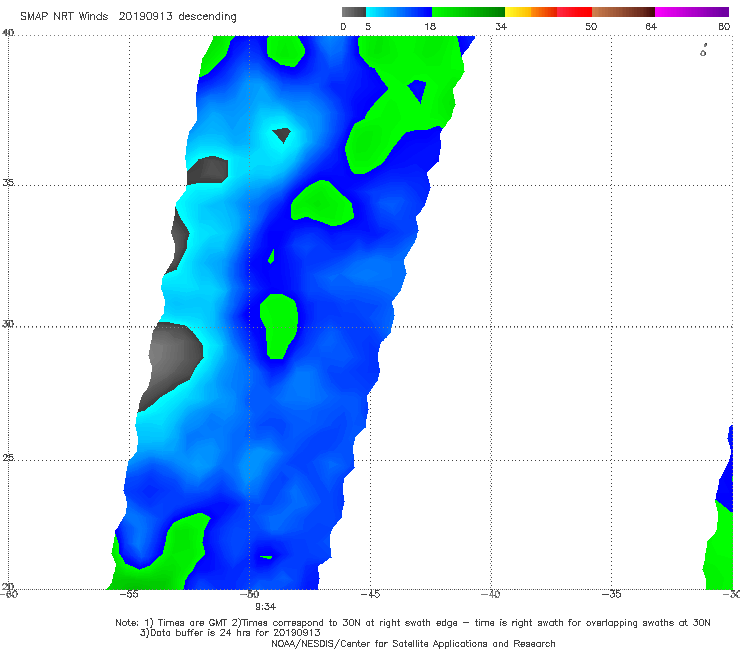740x650 pixels.
Task: Click the longitude axis label '-50'
Action: [x=249, y=594]
